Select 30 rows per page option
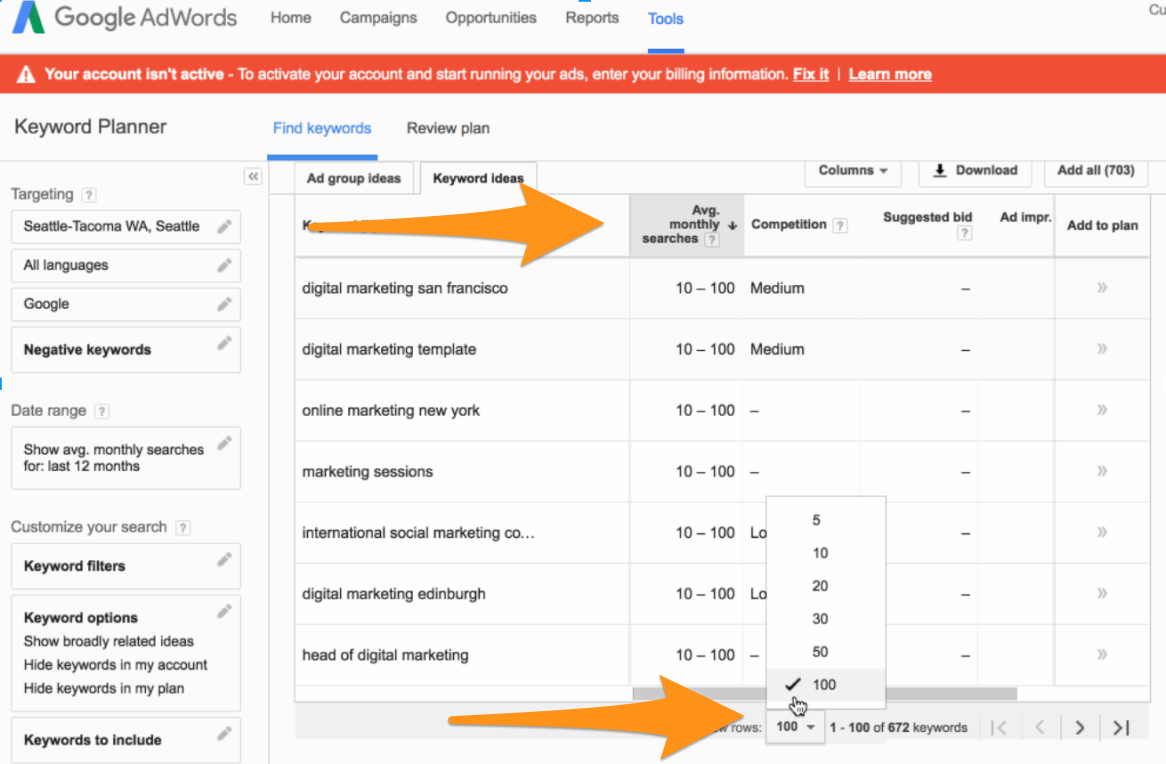This screenshot has width=1166, height=764. [826, 618]
